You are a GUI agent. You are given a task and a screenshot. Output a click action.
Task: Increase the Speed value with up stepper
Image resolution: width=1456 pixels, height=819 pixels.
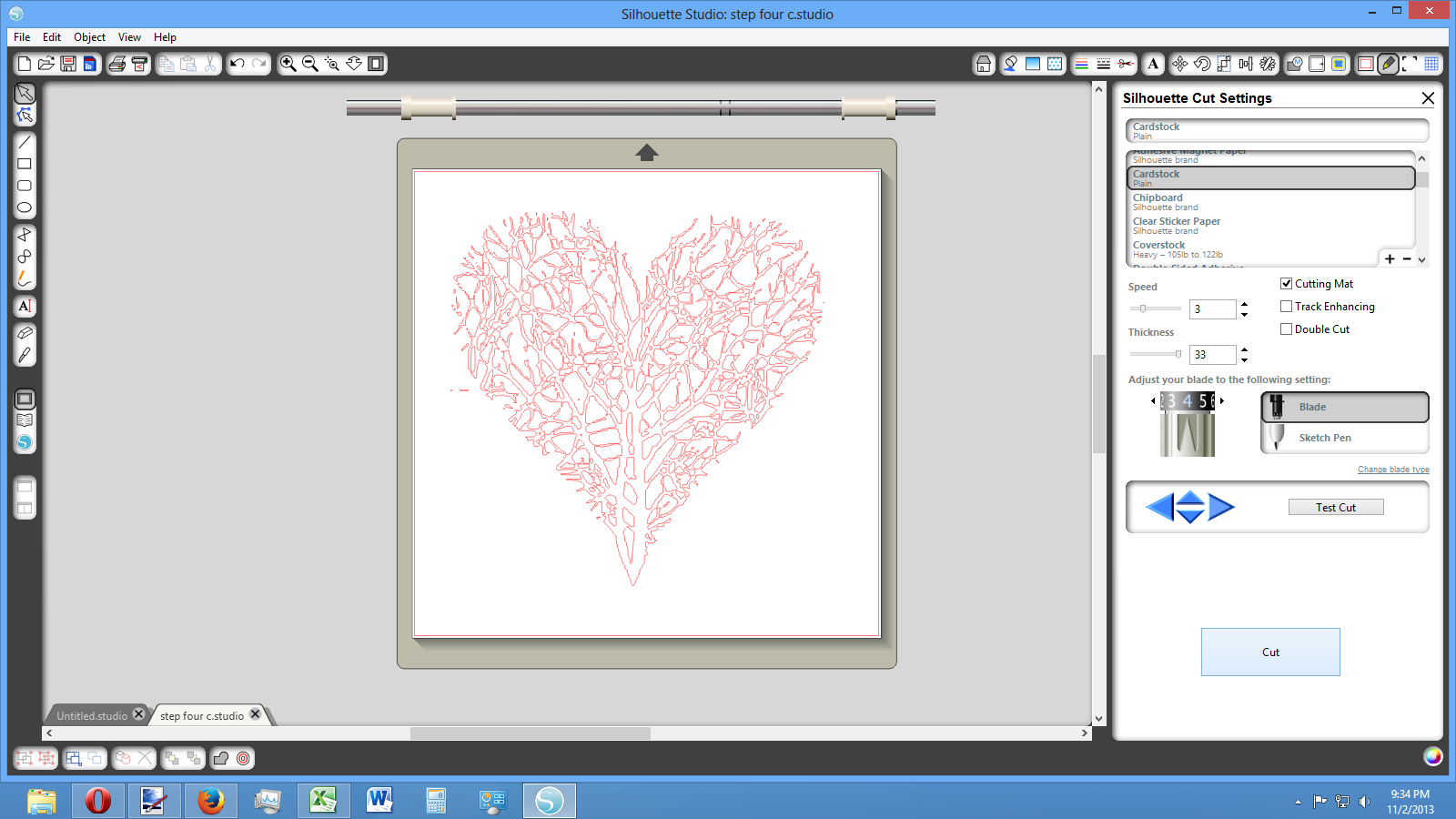(x=1244, y=304)
